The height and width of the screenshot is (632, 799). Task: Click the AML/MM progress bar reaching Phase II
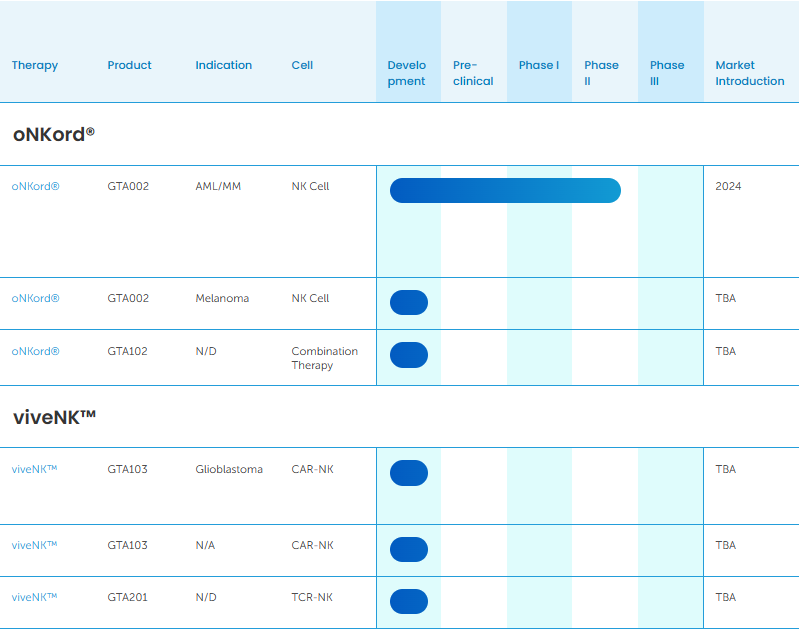pyautogui.click(x=505, y=191)
